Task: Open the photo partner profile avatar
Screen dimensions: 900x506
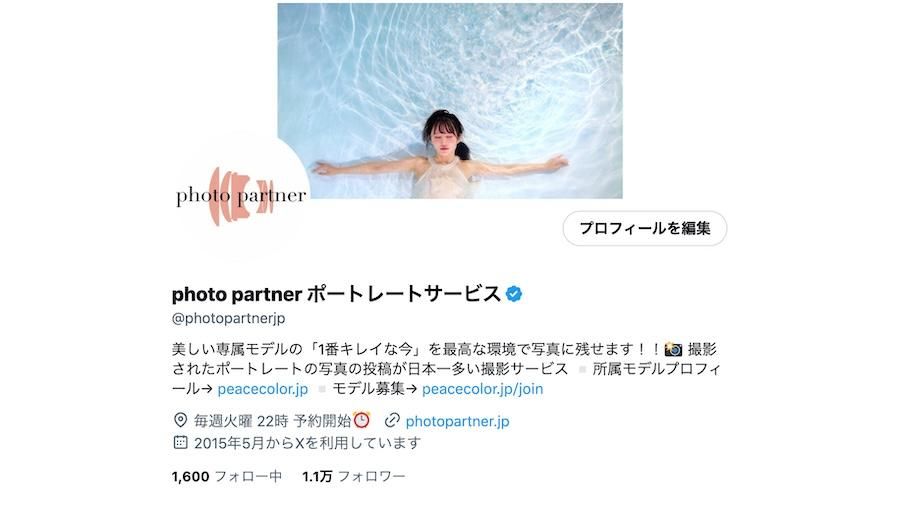Action: tap(241, 196)
